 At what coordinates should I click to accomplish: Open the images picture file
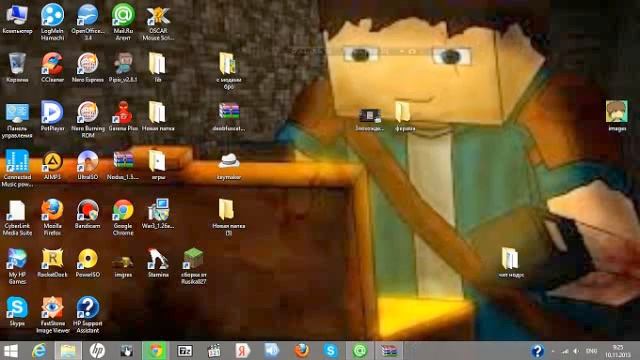coord(617,116)
